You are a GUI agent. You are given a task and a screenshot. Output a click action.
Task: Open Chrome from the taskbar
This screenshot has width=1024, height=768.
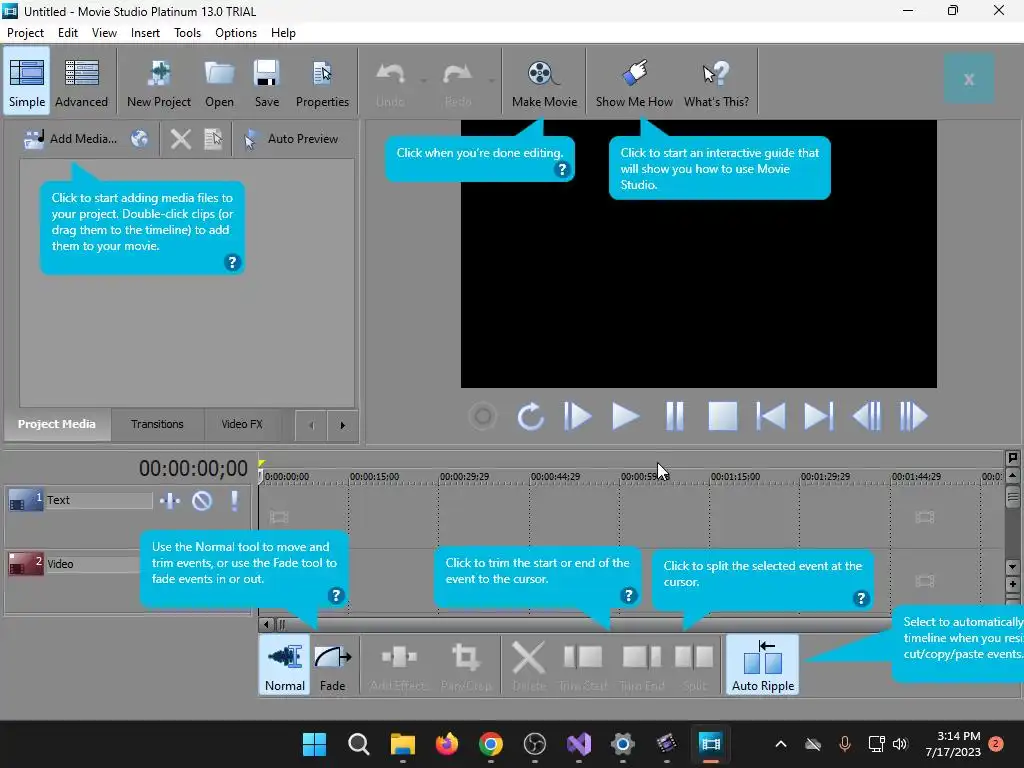(x=490, y=744)
